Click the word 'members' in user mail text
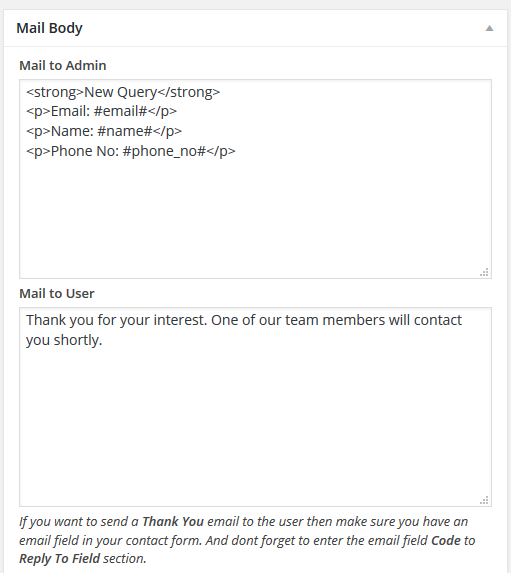Image resolution: width=511 pixels, height=573 pixels. [x=353, y=320]
